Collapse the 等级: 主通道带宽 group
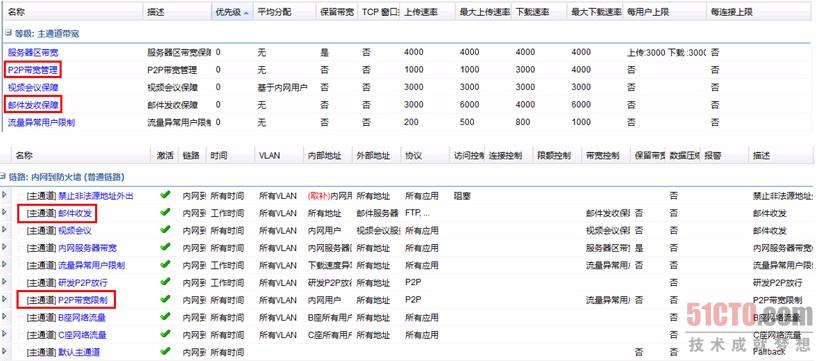820x361 pixels. [8, 33]
